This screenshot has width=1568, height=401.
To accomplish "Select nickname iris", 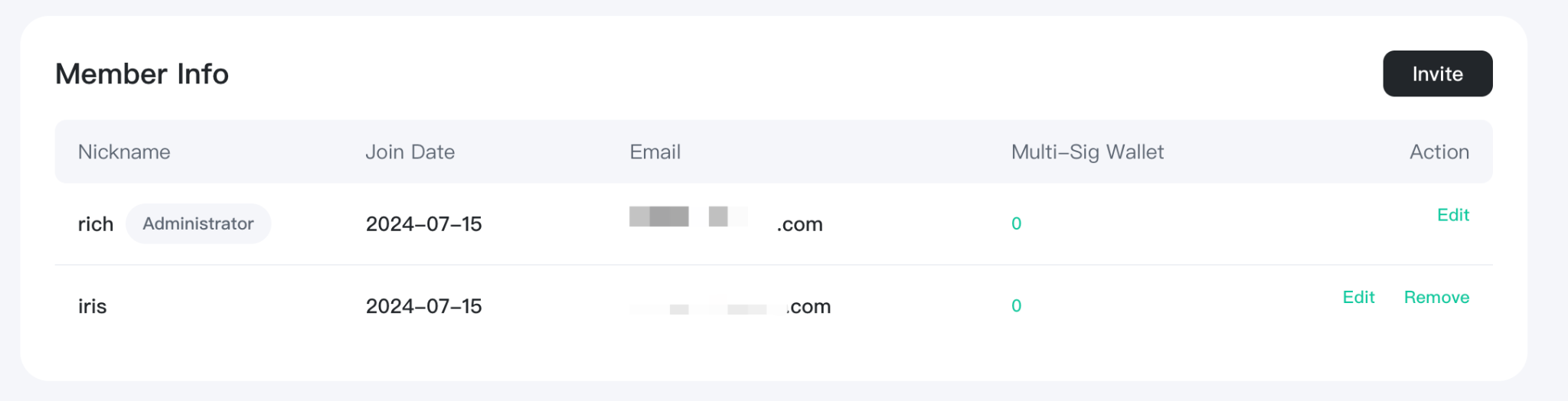I will (x=92, y=306).
